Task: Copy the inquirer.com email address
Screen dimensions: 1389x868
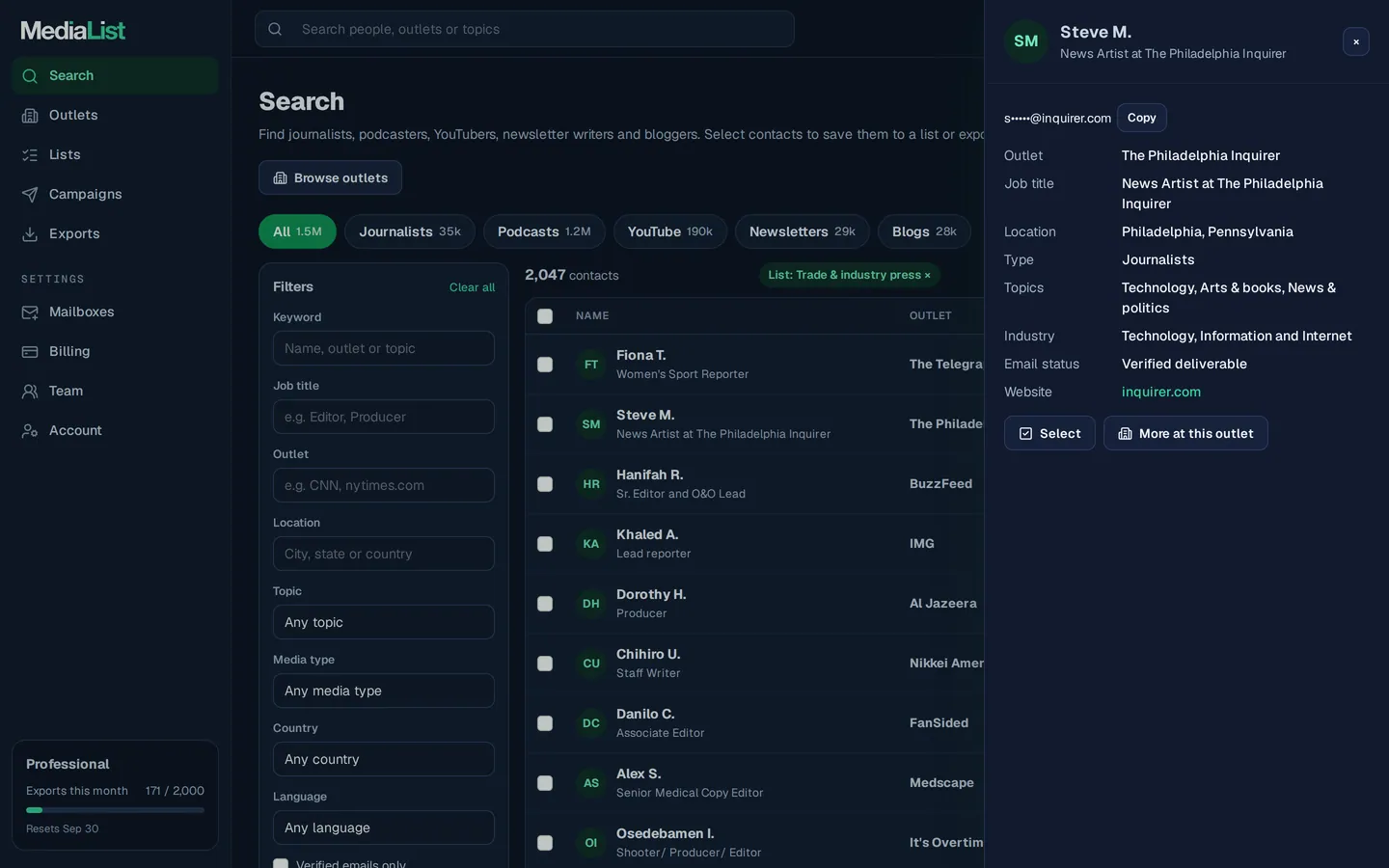Action: click(x=1142, y=118)
